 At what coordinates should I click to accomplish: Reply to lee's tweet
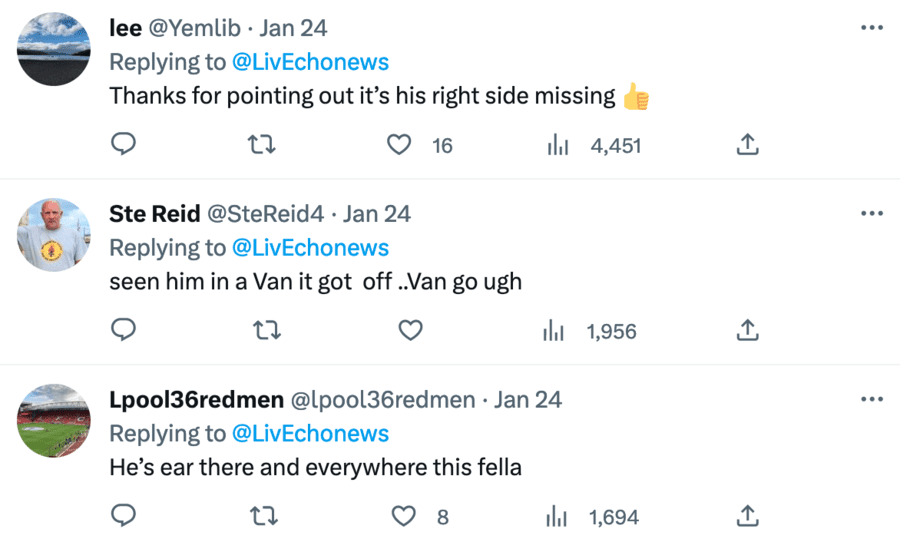(x=123, y=145)
